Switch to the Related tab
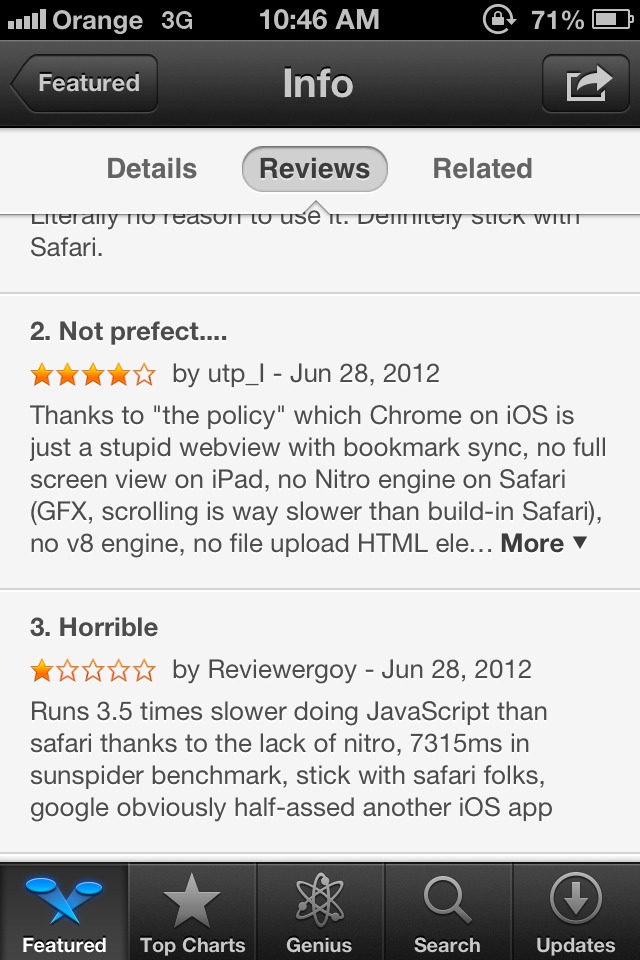 point(483,168)
